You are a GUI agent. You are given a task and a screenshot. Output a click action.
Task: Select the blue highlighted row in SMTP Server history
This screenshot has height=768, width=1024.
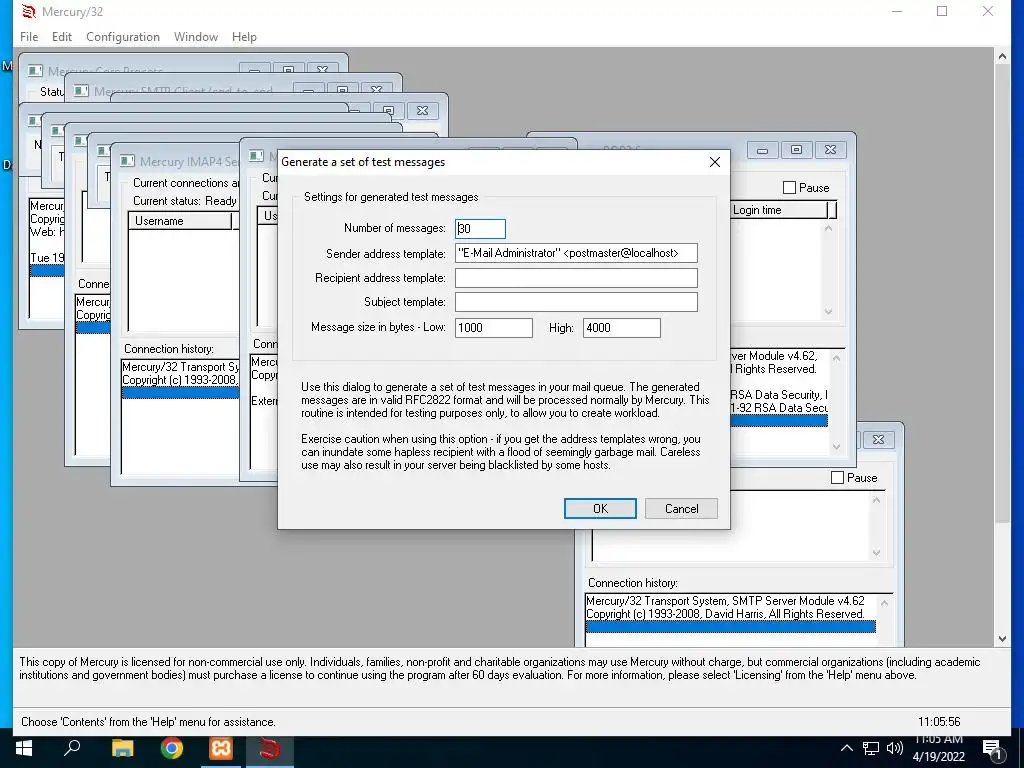click(x=730, y=627)
